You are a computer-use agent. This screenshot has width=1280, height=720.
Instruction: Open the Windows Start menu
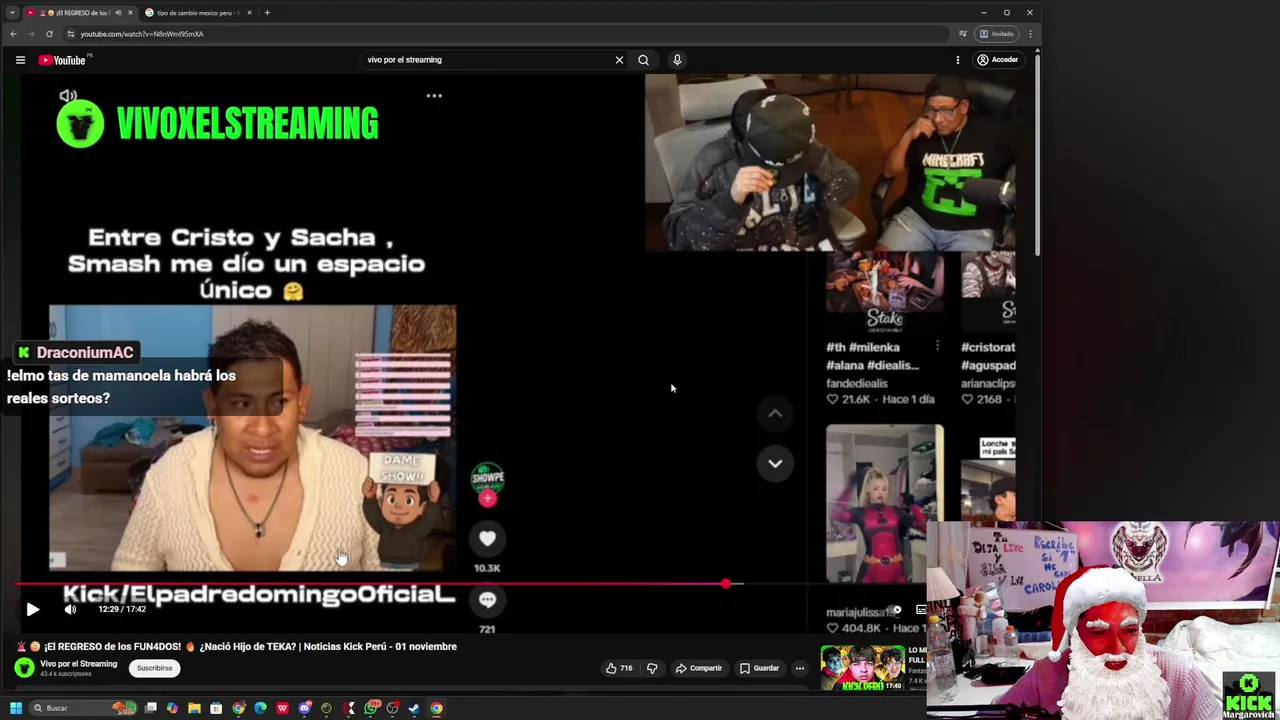[x=15, y=708]
